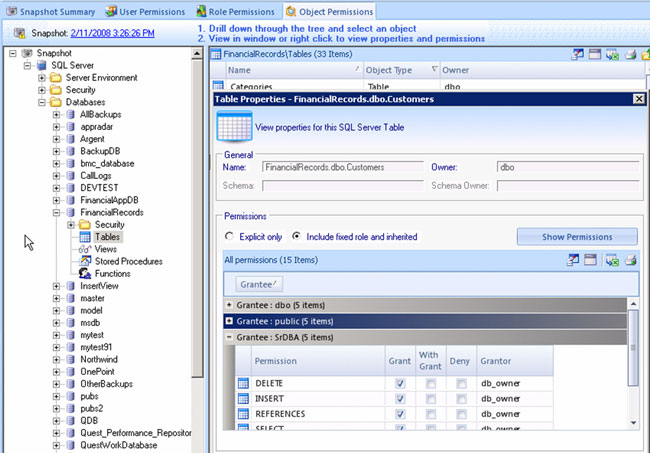
Task: Toggle Grant checkbox for REFERENCES permission
Action: [x=400, y=414]
